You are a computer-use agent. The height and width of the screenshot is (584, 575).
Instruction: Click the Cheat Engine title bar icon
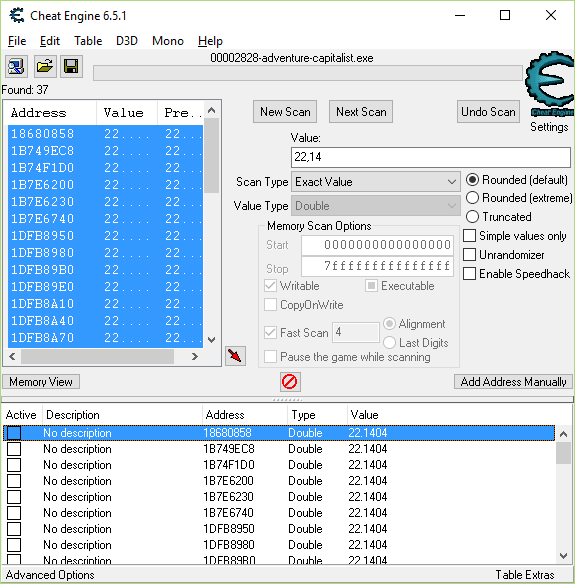(17, 16)
